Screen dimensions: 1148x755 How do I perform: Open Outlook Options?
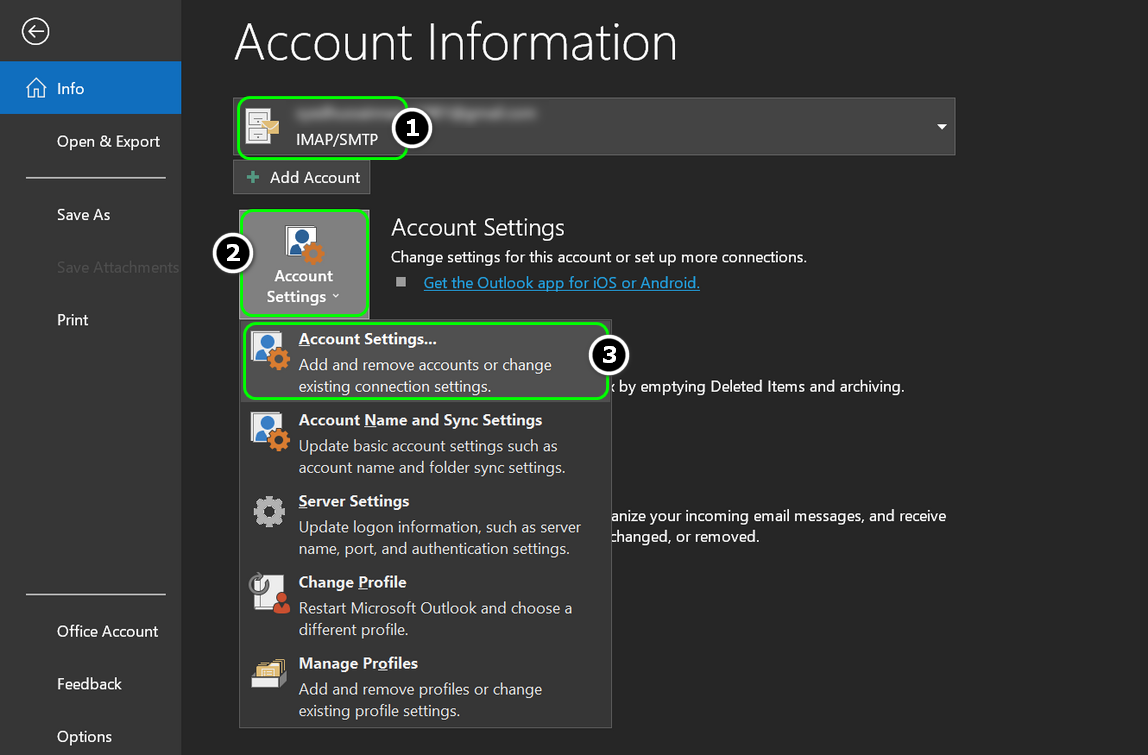[84, 737]
